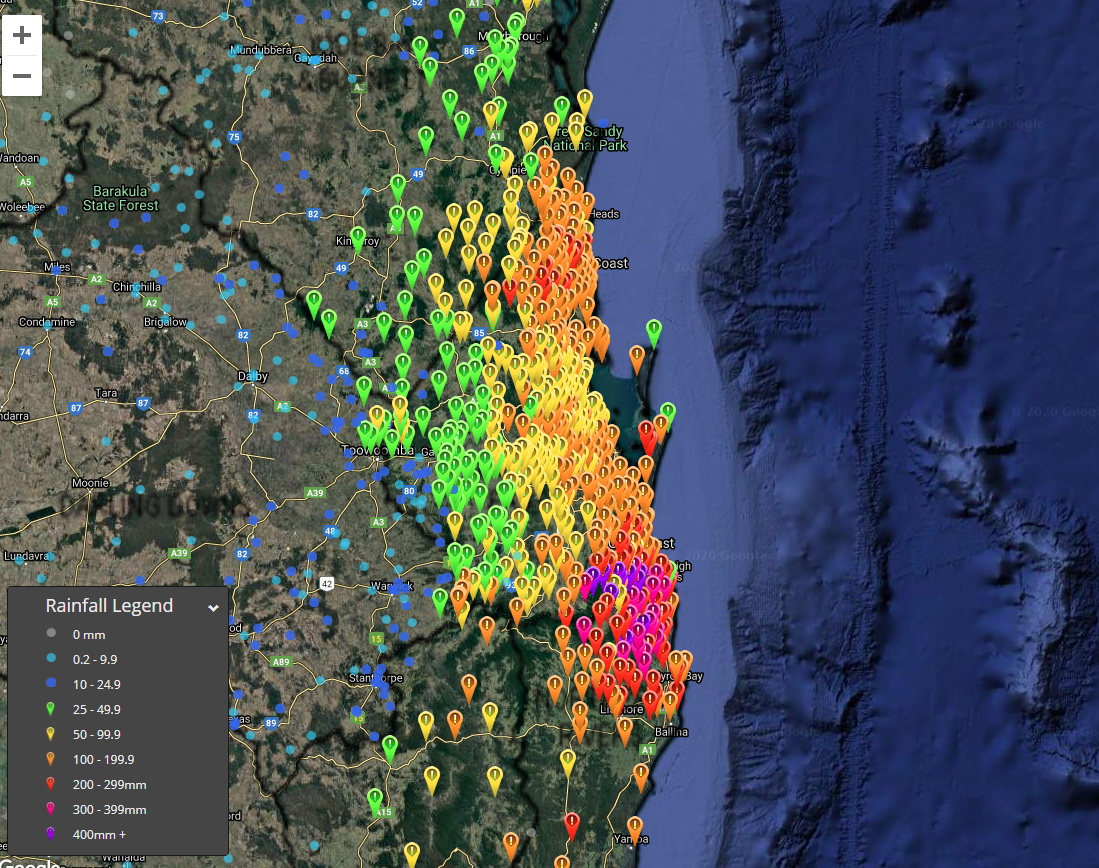Click the Tara map label
Viewport: 1099px width, 868px height.
106,393
